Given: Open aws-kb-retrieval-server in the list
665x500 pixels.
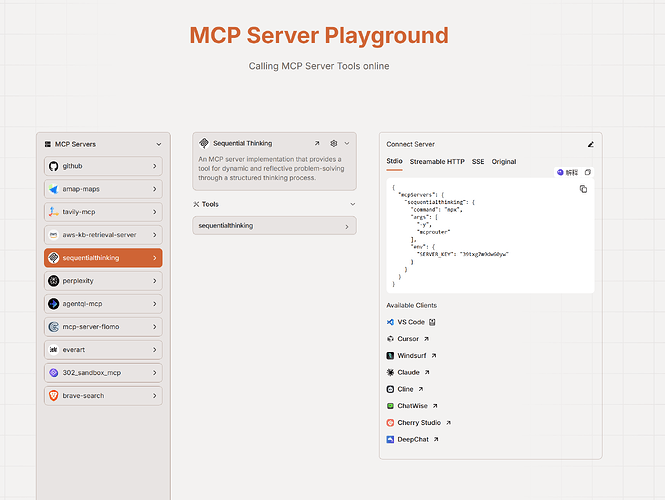Looking at the screenshot, I should tap(103, 235).
